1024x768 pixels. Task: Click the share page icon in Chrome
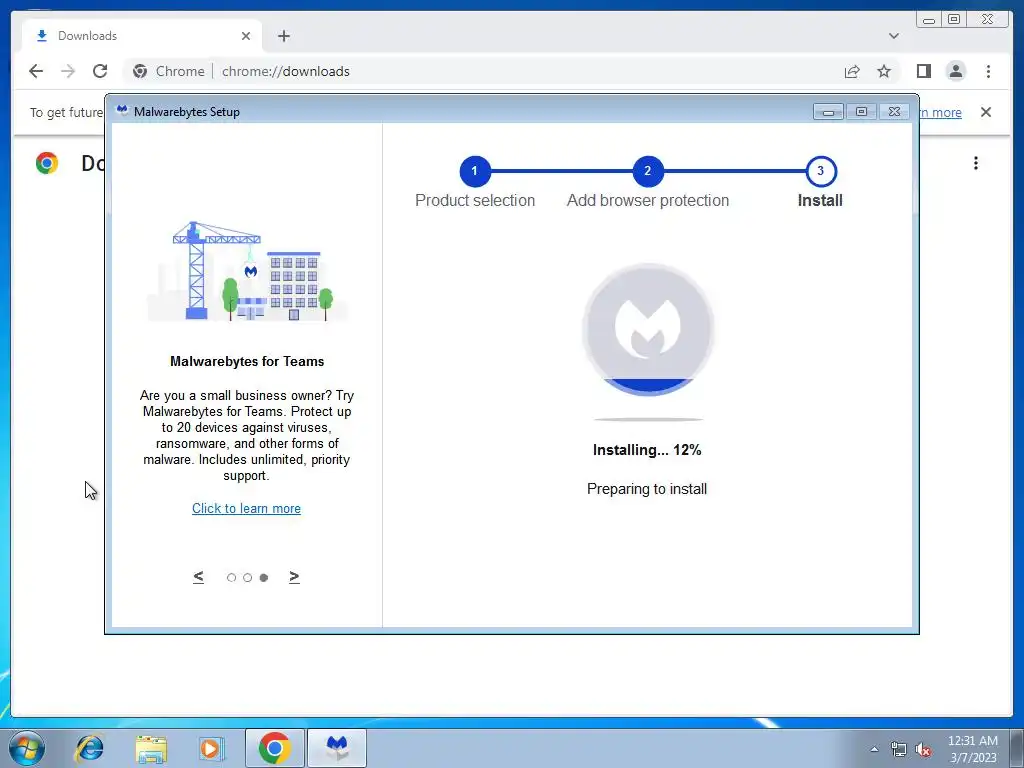(x=852, y=71)
